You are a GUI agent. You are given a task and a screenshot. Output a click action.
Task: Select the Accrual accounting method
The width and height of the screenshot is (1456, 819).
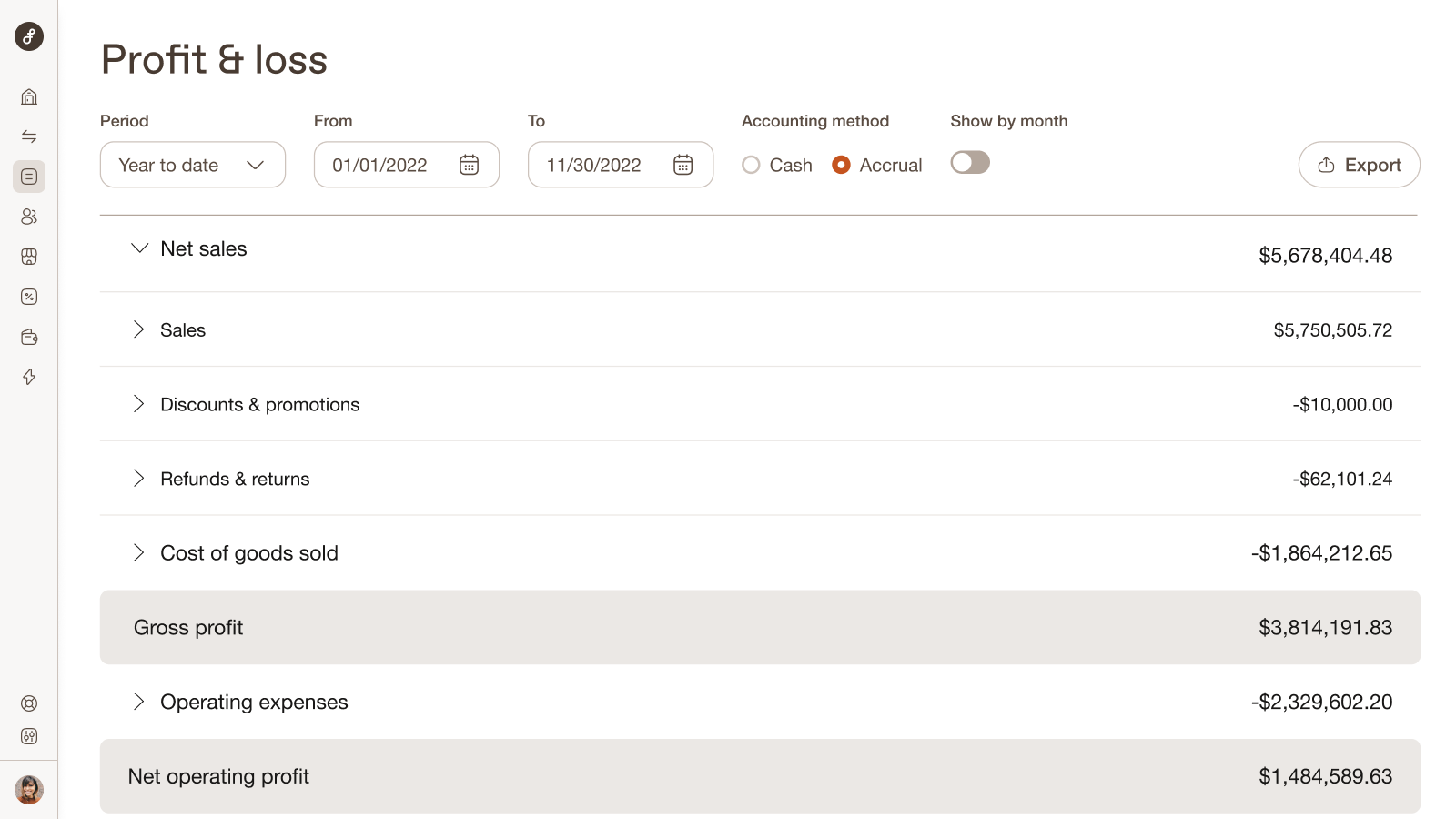841,165
